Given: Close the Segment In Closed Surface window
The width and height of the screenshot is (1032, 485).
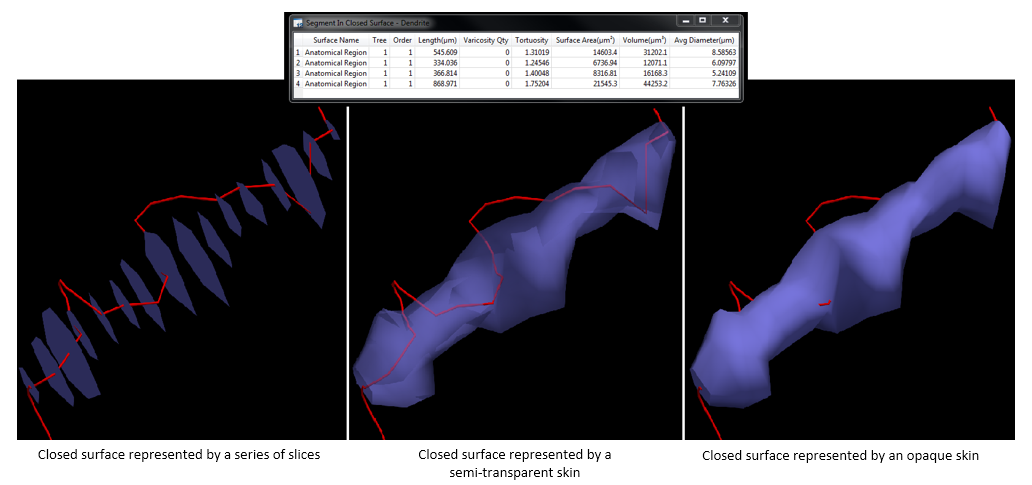Looking at the screenshot, I should click(x=725, y=20).
